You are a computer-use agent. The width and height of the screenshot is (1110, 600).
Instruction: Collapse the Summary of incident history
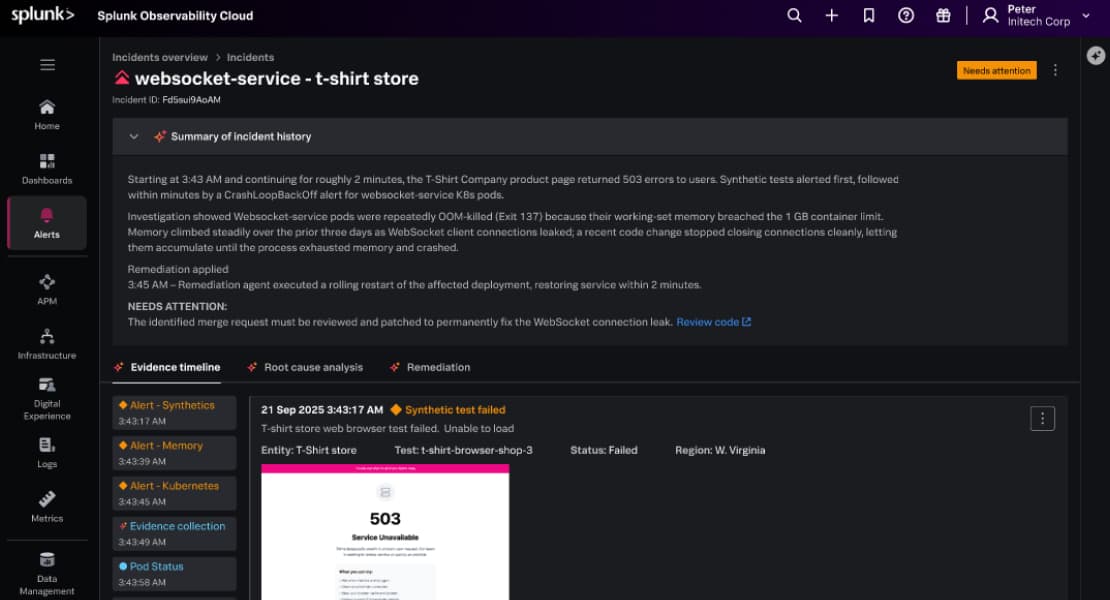click(x=133, y=137)
